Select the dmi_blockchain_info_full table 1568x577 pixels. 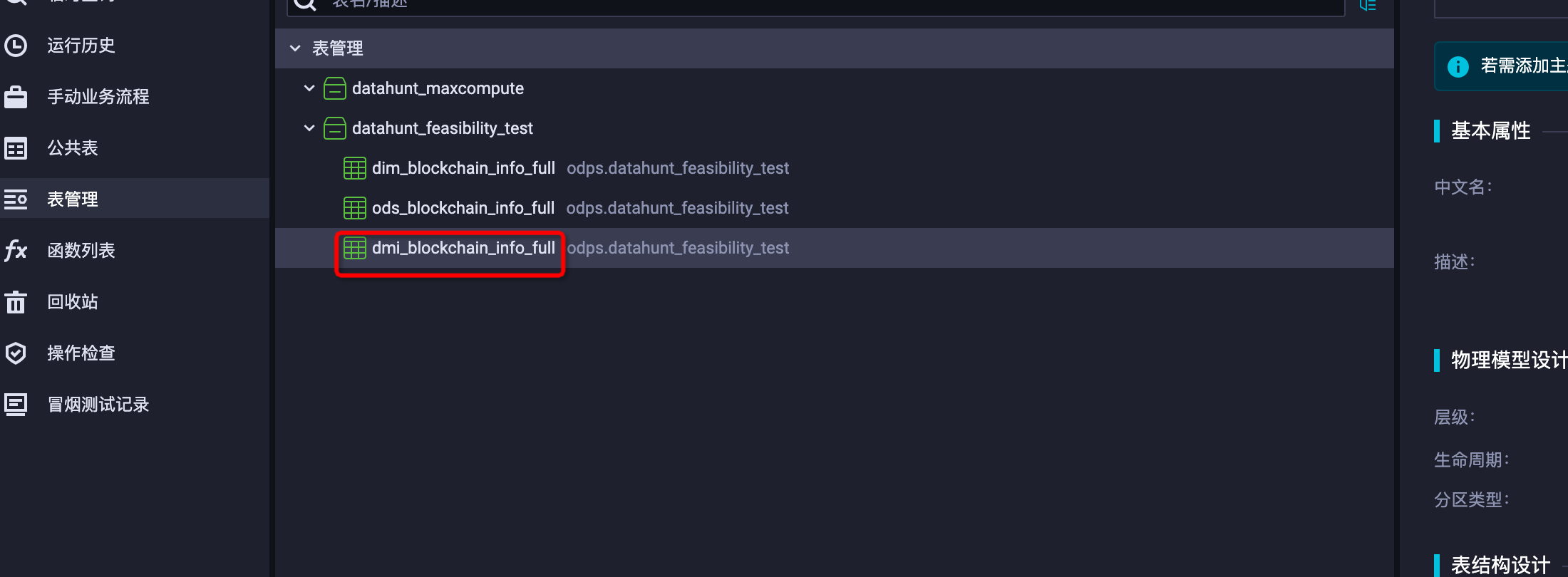coord(463,248)
